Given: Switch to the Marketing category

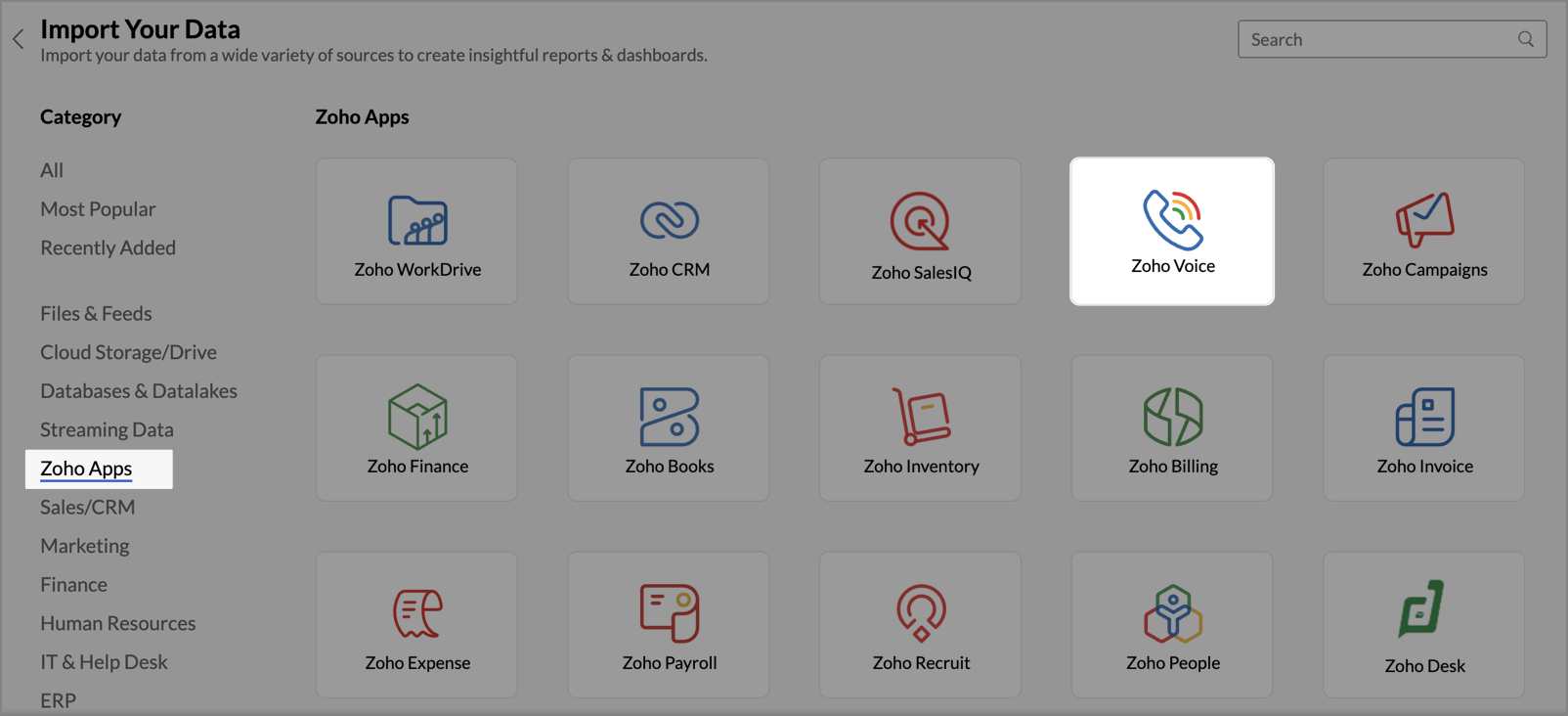Looking at the screenshot, I should pyautogui.click(x=84, y=546).
